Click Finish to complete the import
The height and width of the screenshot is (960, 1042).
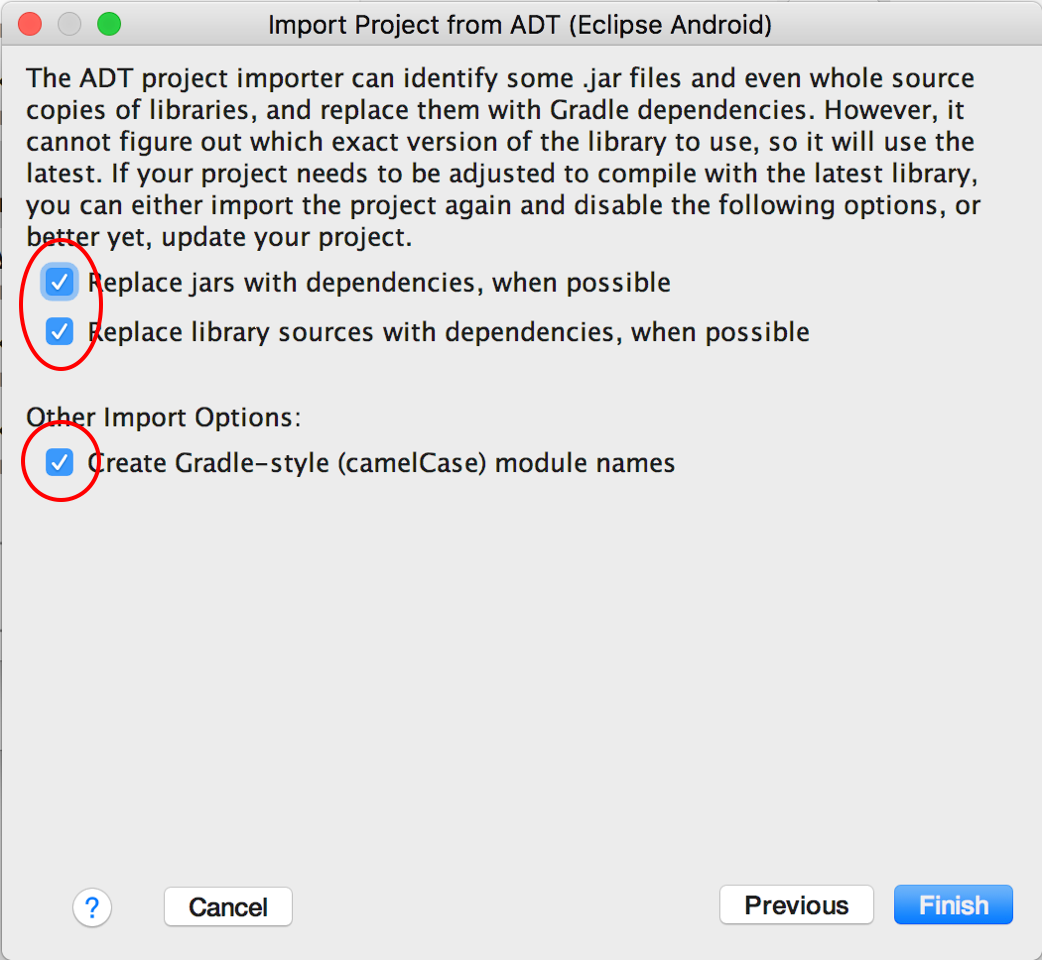(x=953, y=905)
